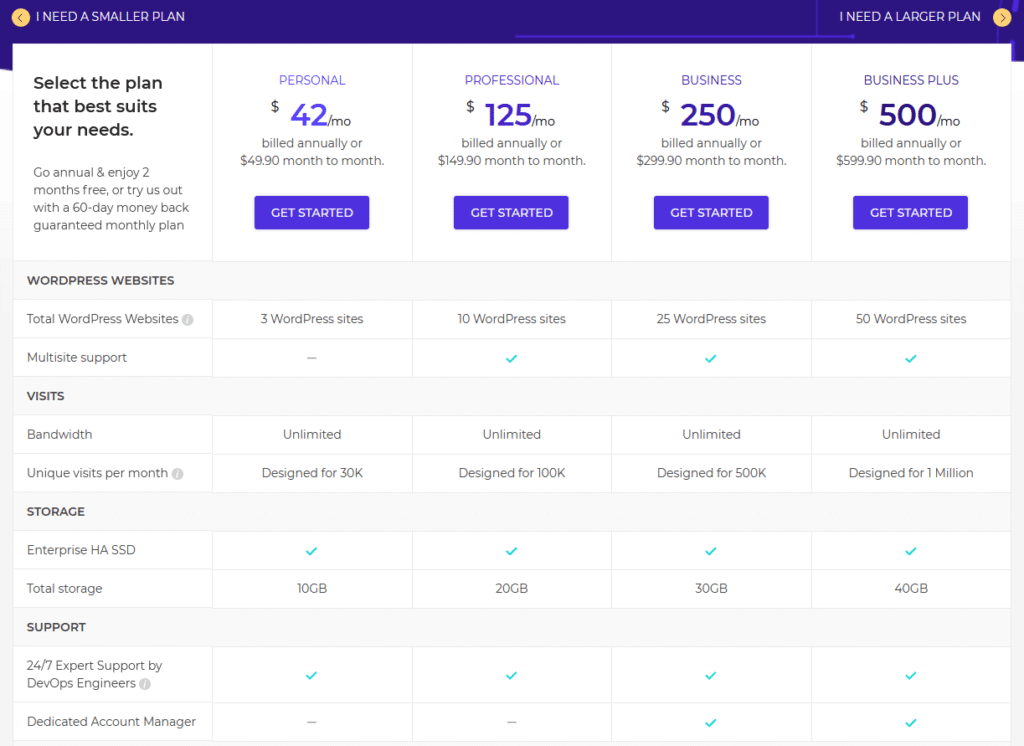Click '$49.90 month to month' text
The width and height of the screenshot is (1024, 746).
coord(312,161)
